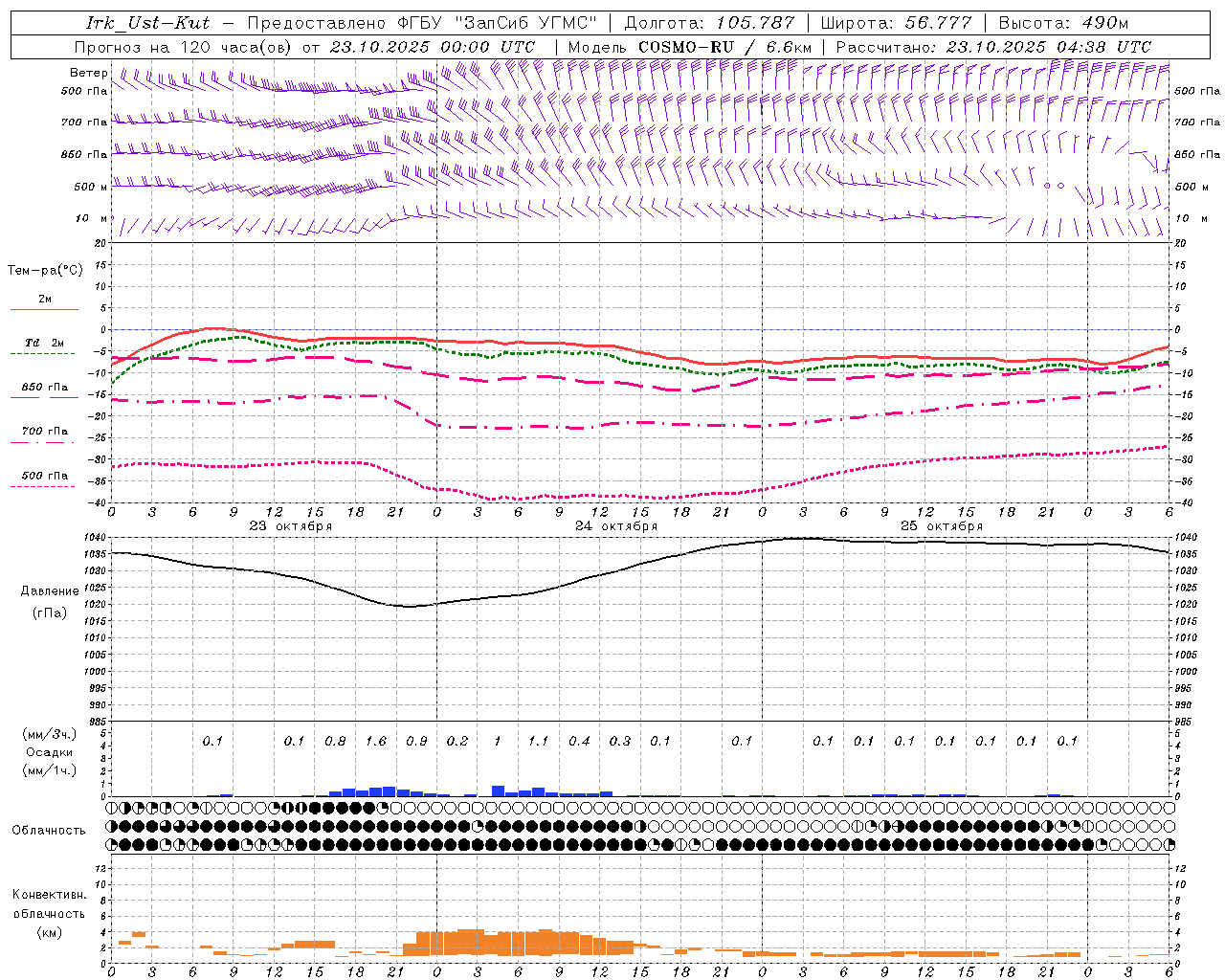Screen dimensions: 1225x980
Task: Click the (мм/3ч.) precipitation unit label
Action: (49, 734)
